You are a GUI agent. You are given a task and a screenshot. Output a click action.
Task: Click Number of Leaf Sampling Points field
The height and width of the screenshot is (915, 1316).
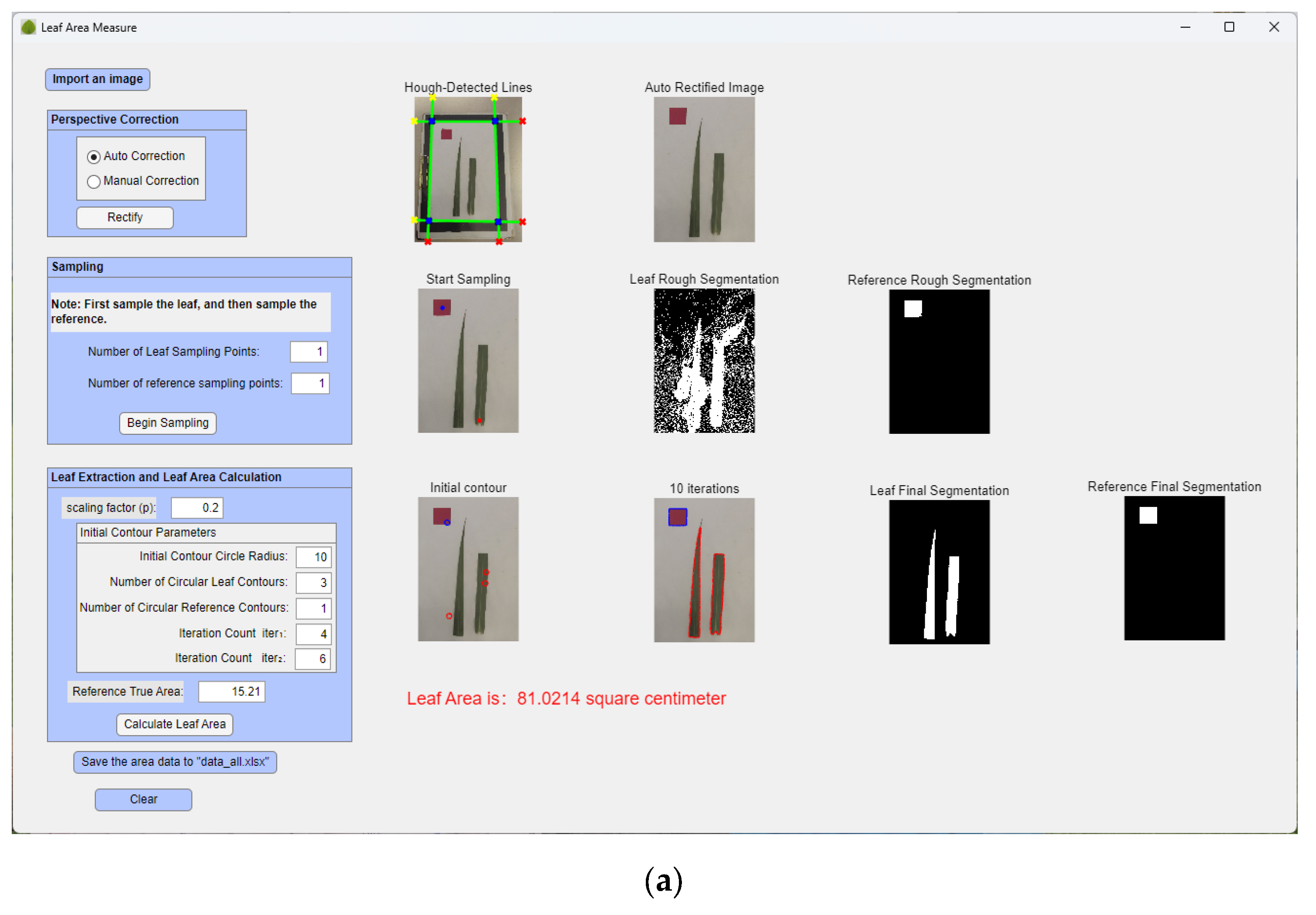pos(309,352)
